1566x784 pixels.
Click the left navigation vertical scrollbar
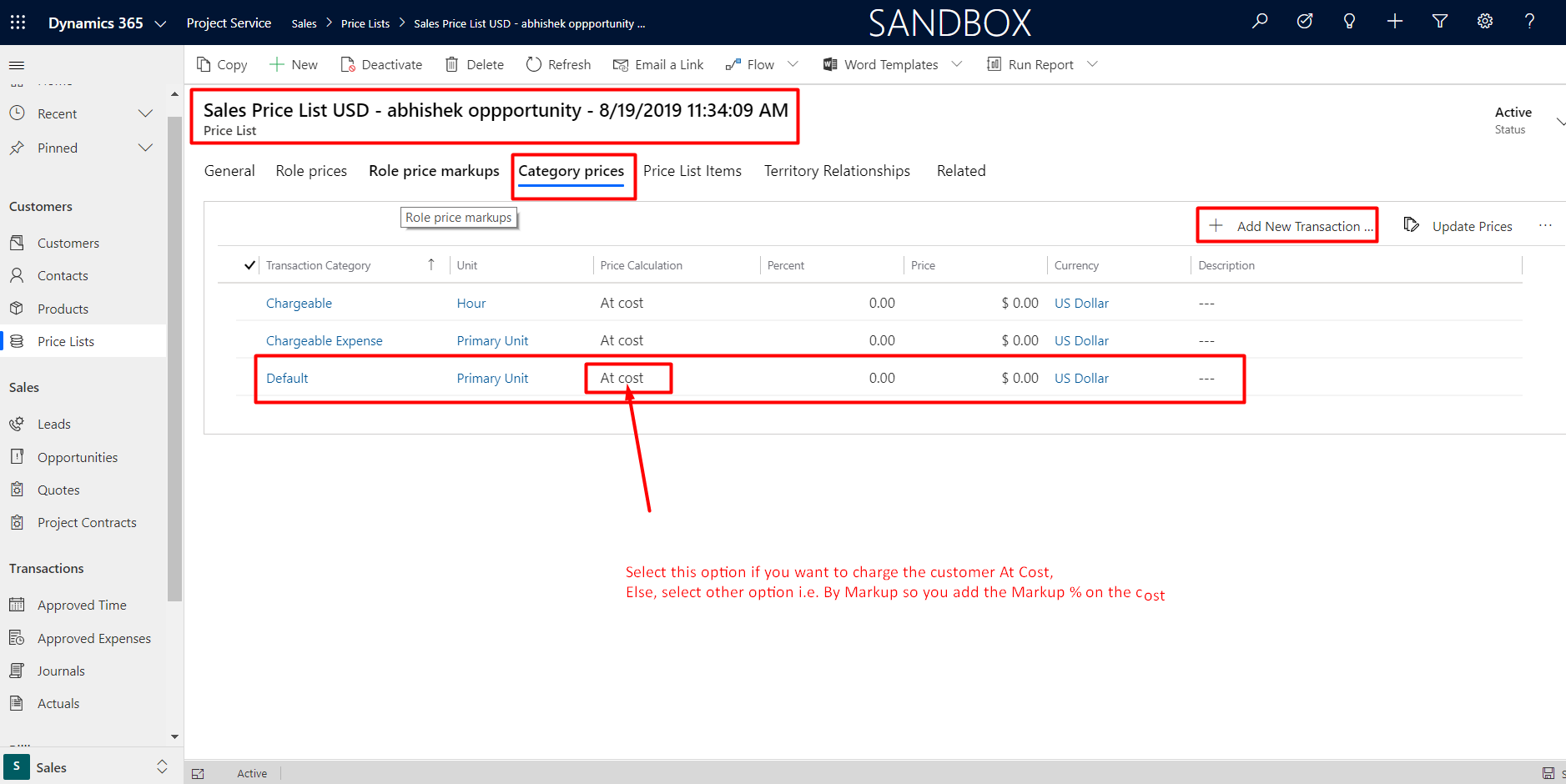174,359
